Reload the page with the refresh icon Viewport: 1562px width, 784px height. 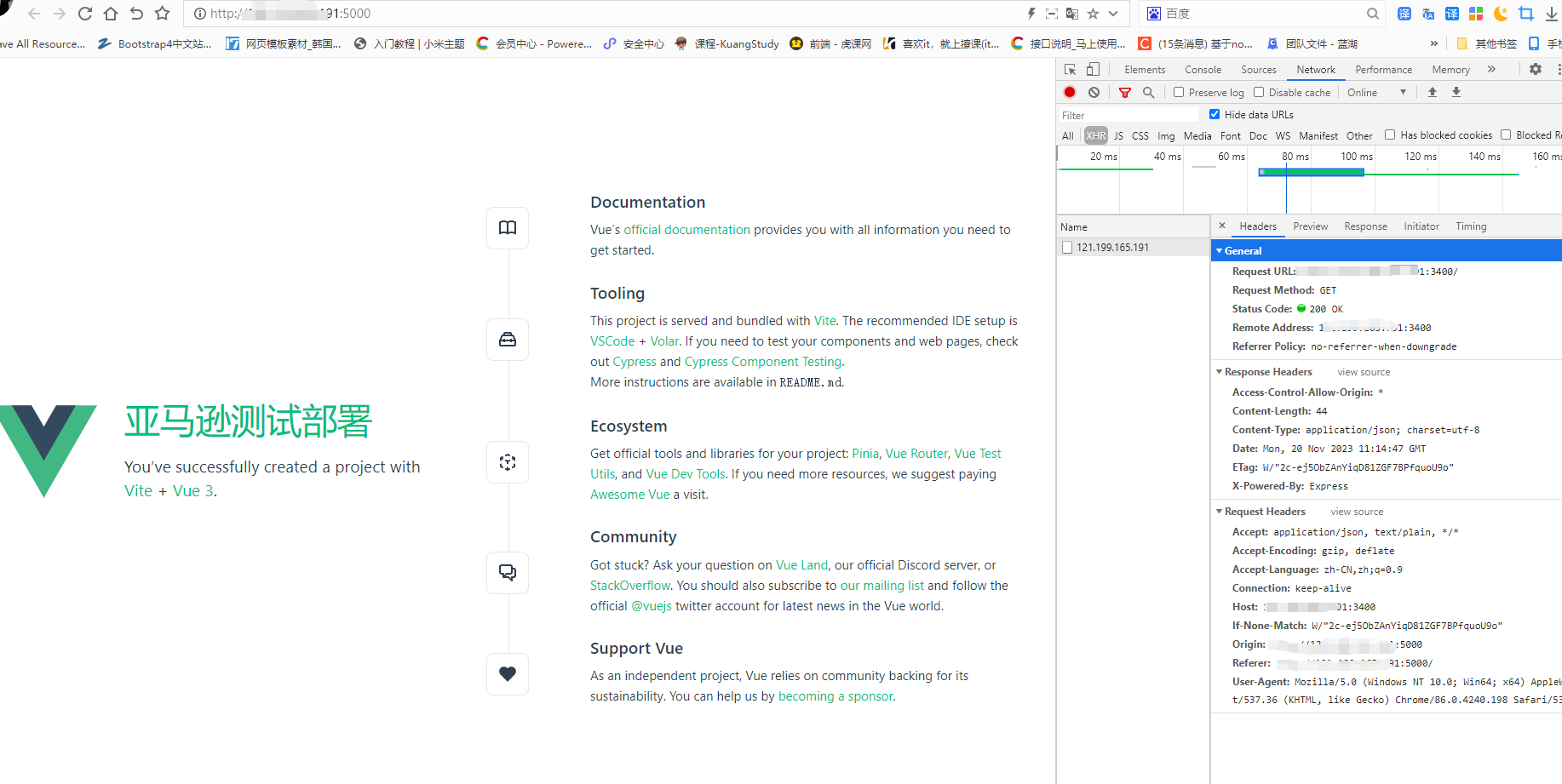pos(85,14)
